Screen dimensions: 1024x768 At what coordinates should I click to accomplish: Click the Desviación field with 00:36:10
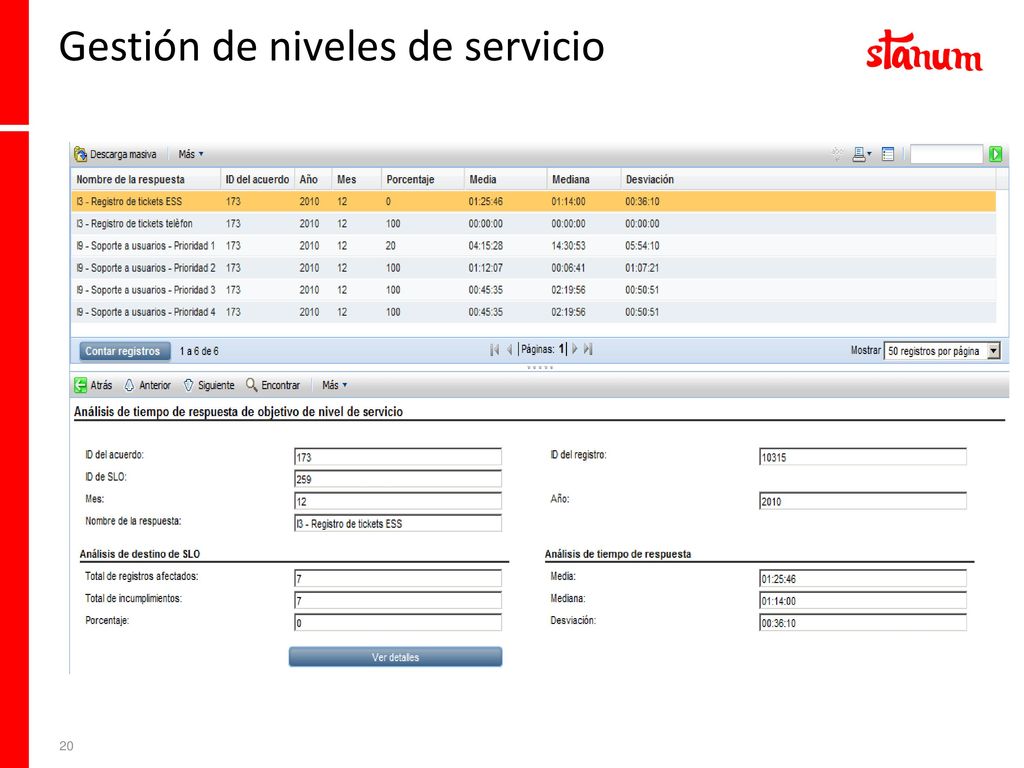(863, 622)
